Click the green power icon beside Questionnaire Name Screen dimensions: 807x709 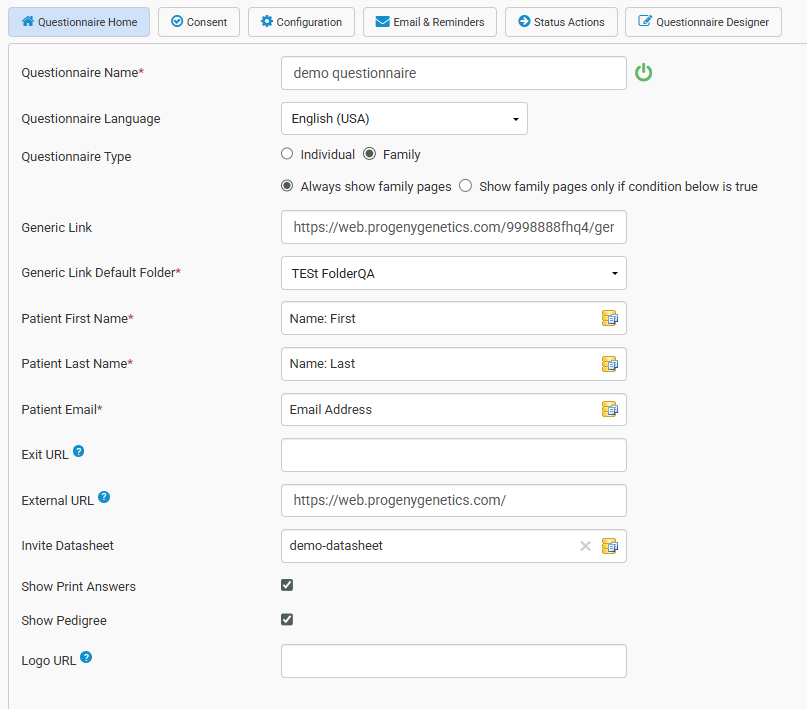click(x=643, y=73)
